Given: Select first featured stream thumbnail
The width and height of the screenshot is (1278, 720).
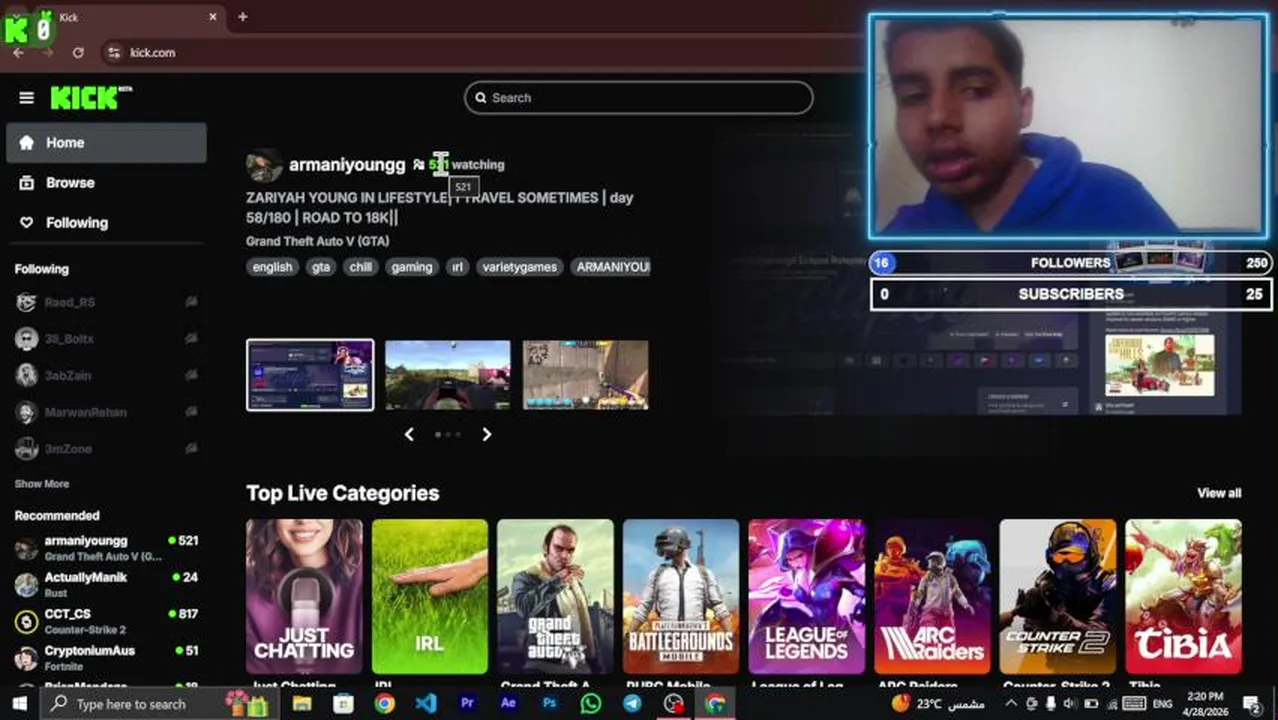Looking at the screenshot, I should [x=310, y=375].
